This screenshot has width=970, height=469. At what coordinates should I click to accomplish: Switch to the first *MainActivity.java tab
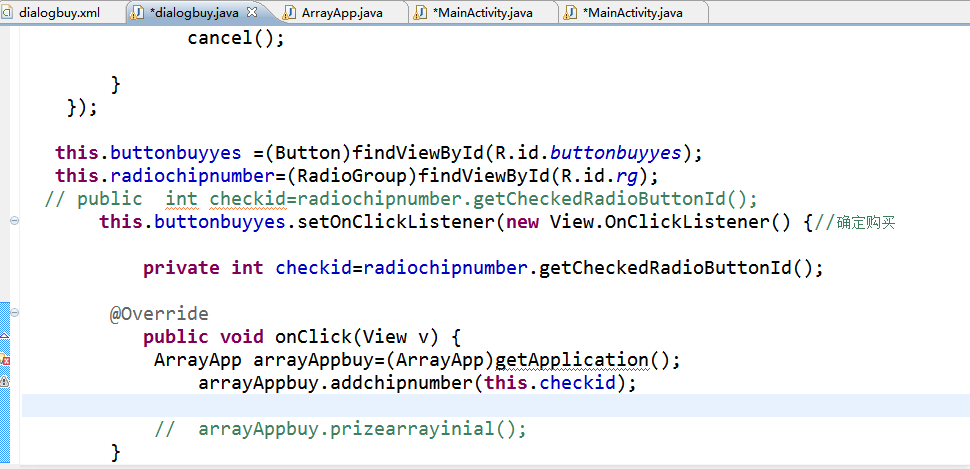click(482, 12)
